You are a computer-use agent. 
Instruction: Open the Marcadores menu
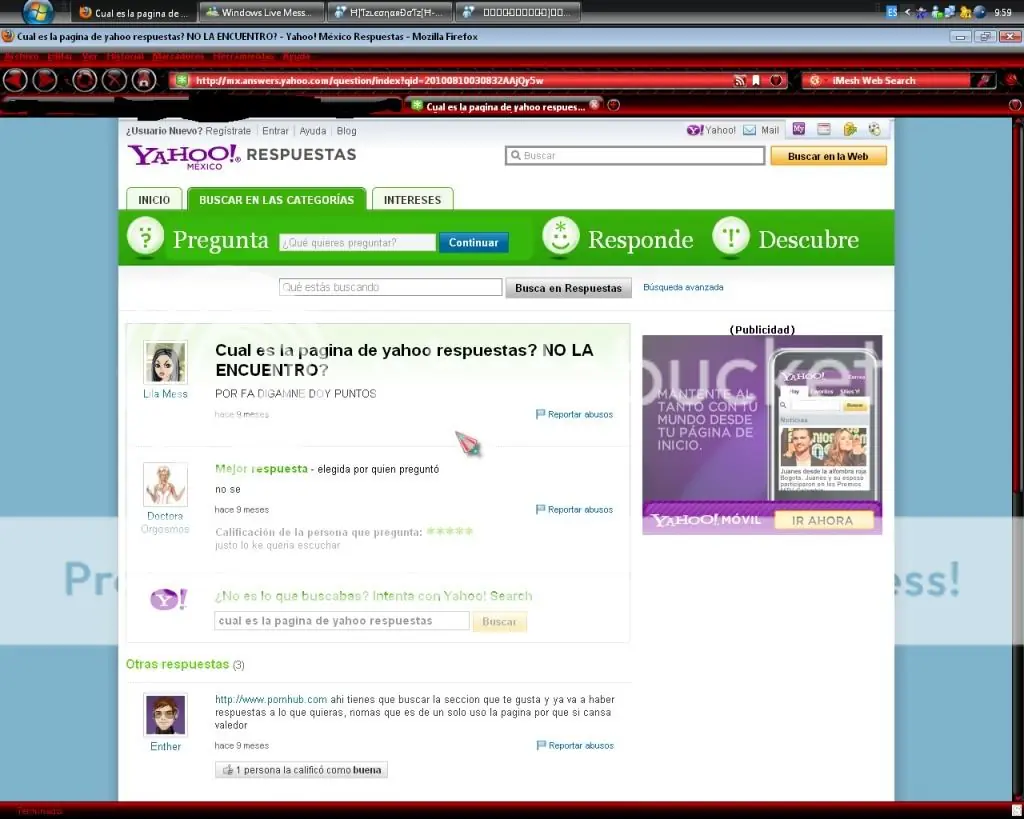tap(178, 56)
